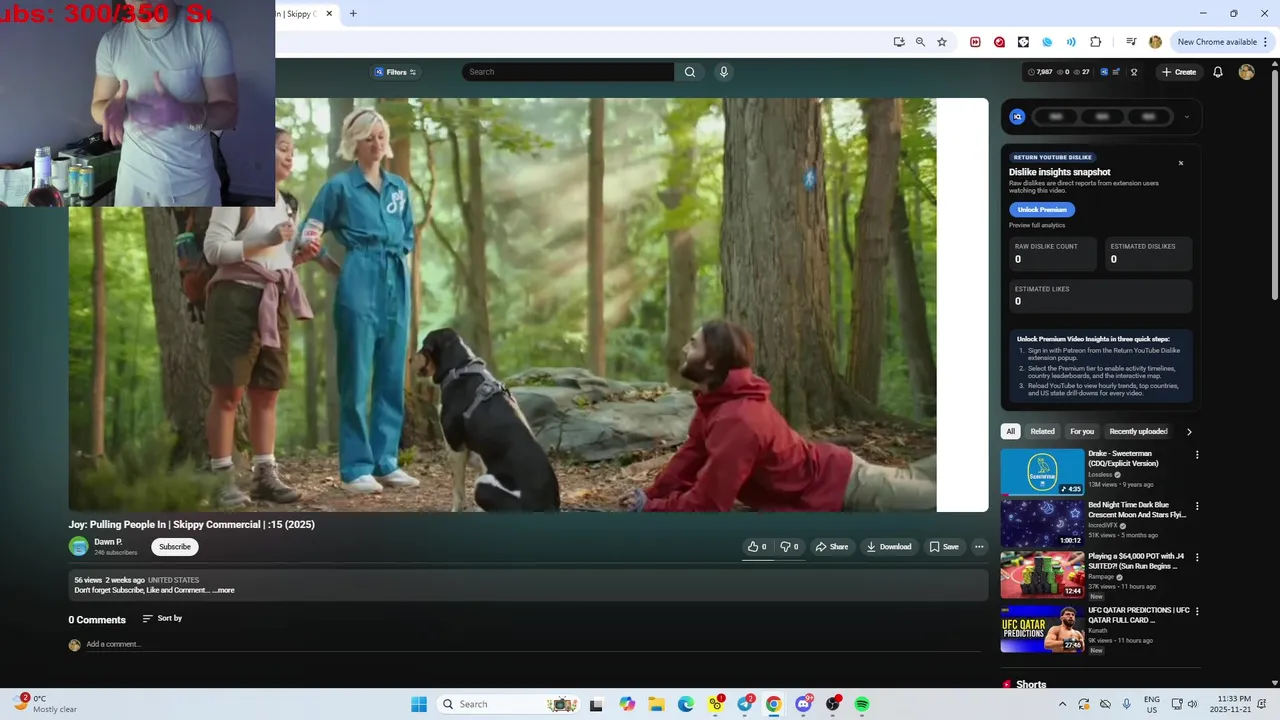Image resolution: width=1280 pixels, height=720 pixels.
Task: Close the Dislike insights snapshot panel
Action: tap(1181, 163)
